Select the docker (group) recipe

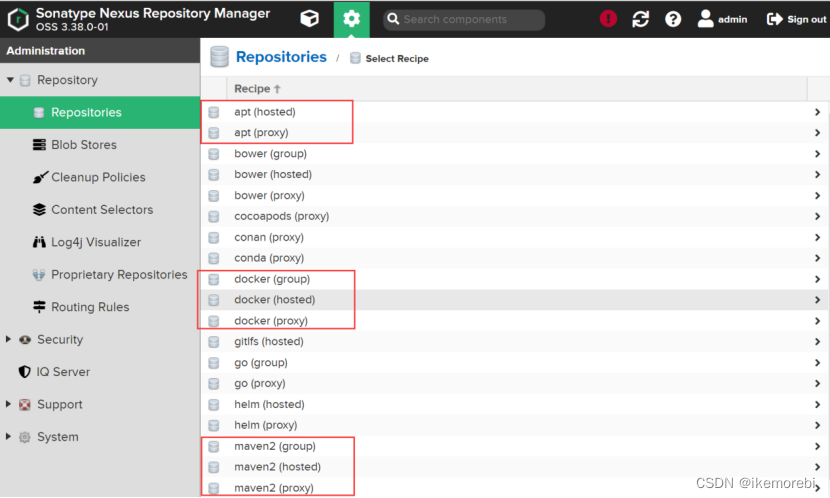(513, 279)
